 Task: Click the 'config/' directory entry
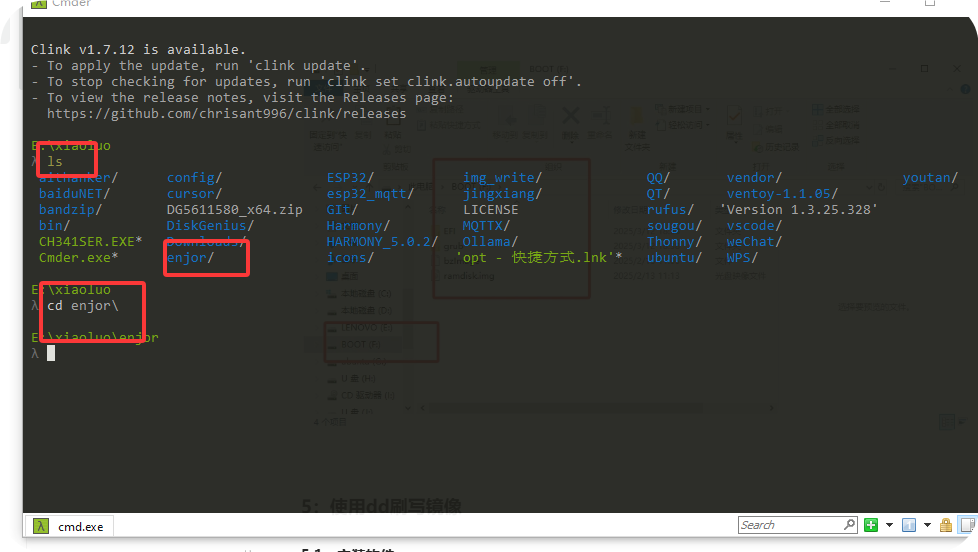[194, 178]
